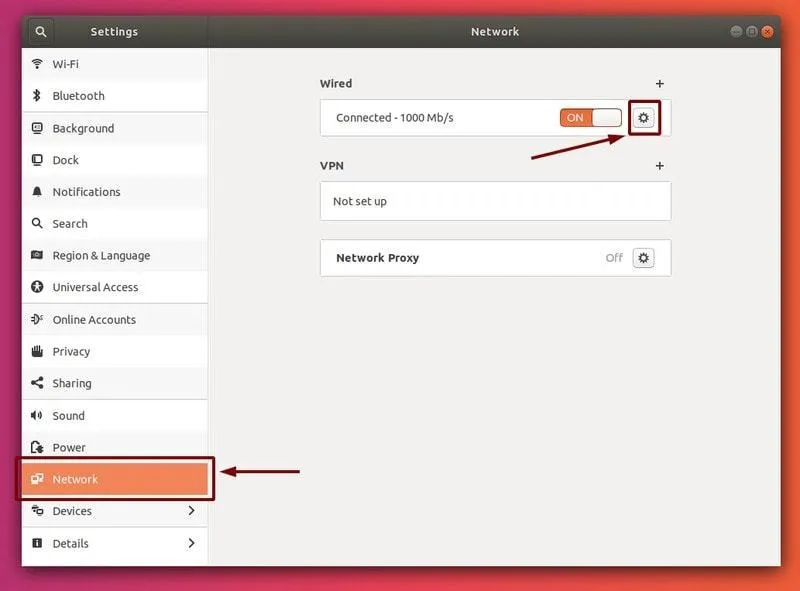Open wired connection settings gear

(643, 117)
